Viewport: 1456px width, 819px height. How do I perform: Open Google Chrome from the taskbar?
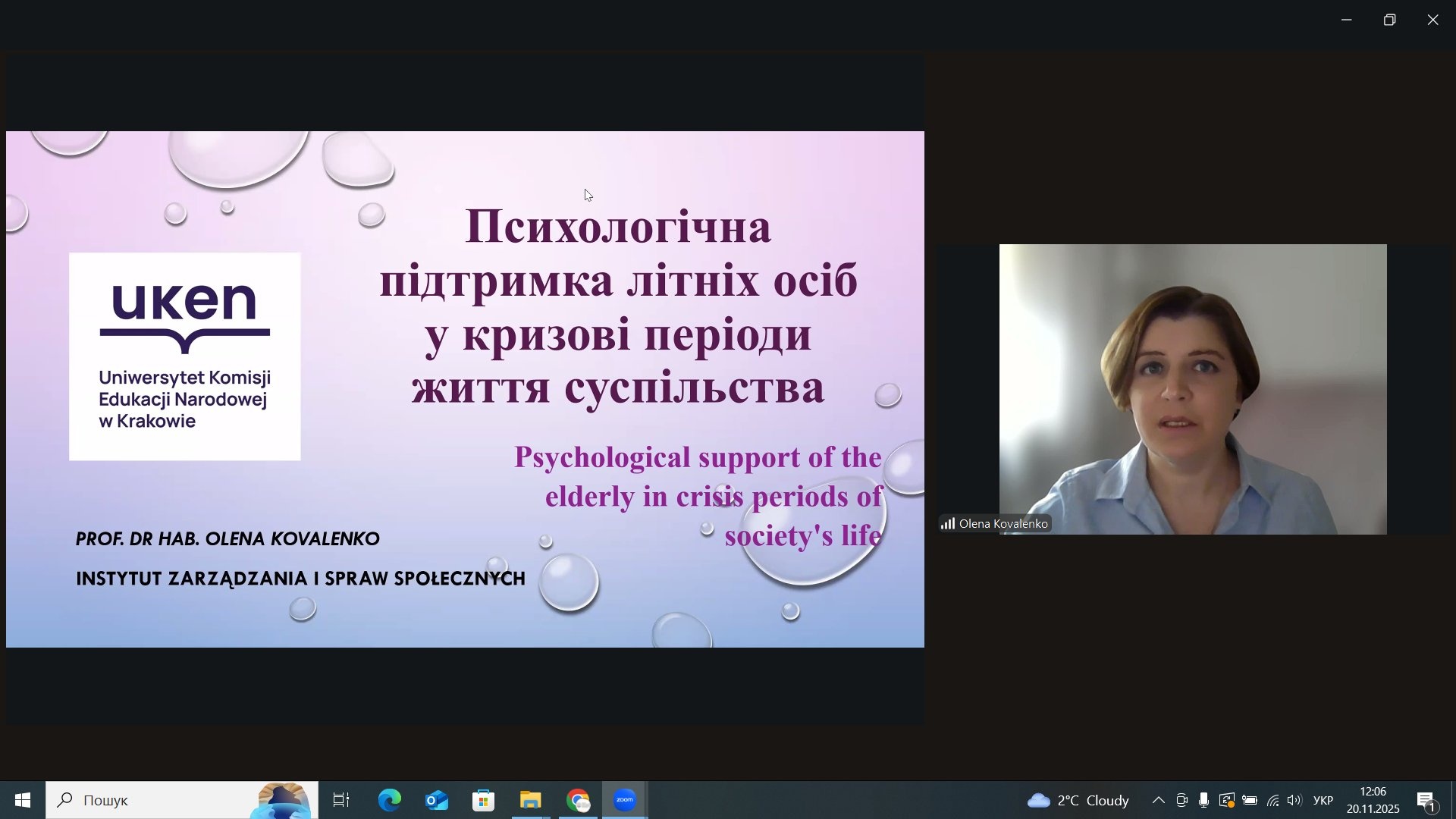click(x=578, y=801)
